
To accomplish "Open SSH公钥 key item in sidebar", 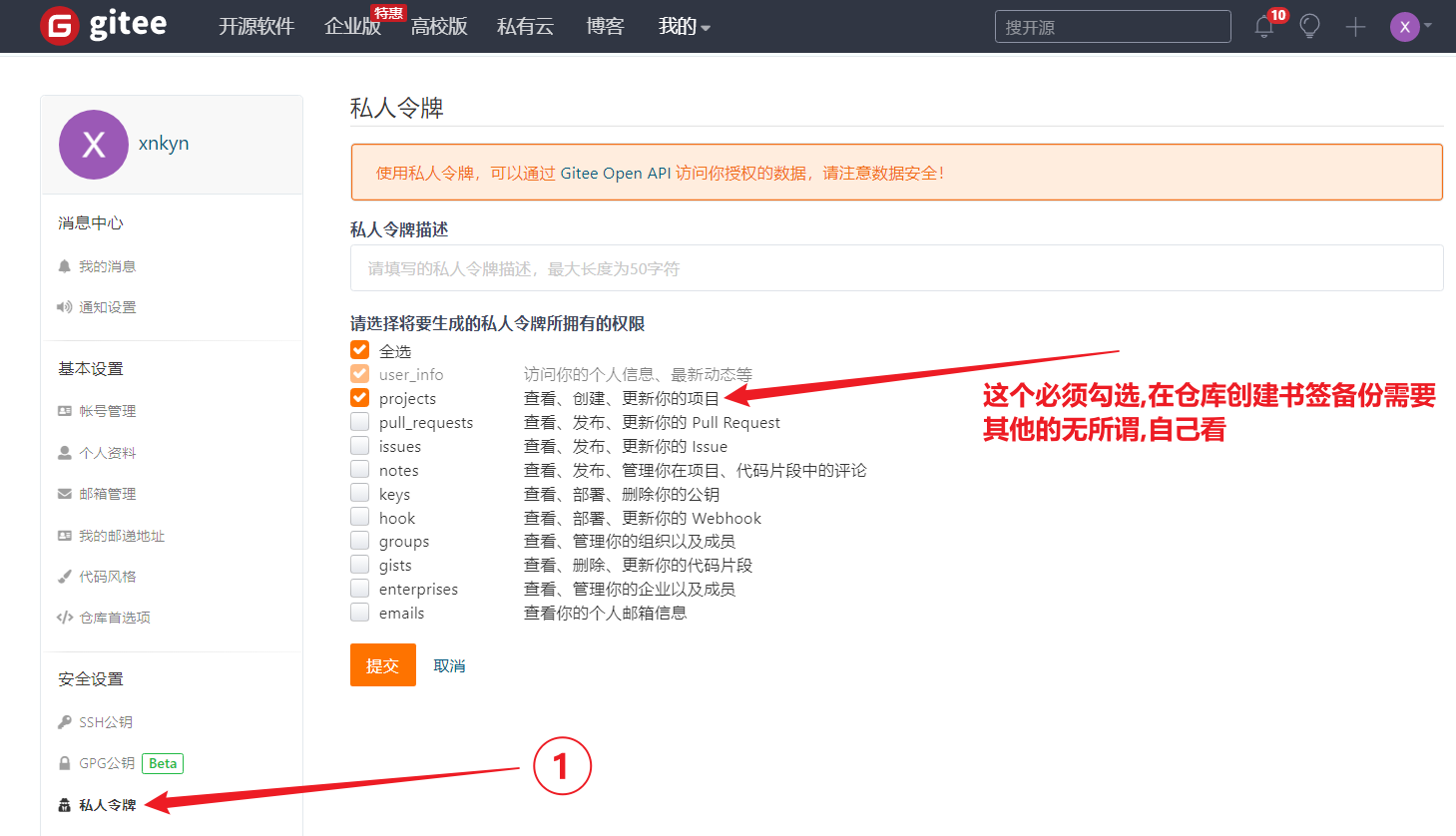I will (x=105, y=722).
